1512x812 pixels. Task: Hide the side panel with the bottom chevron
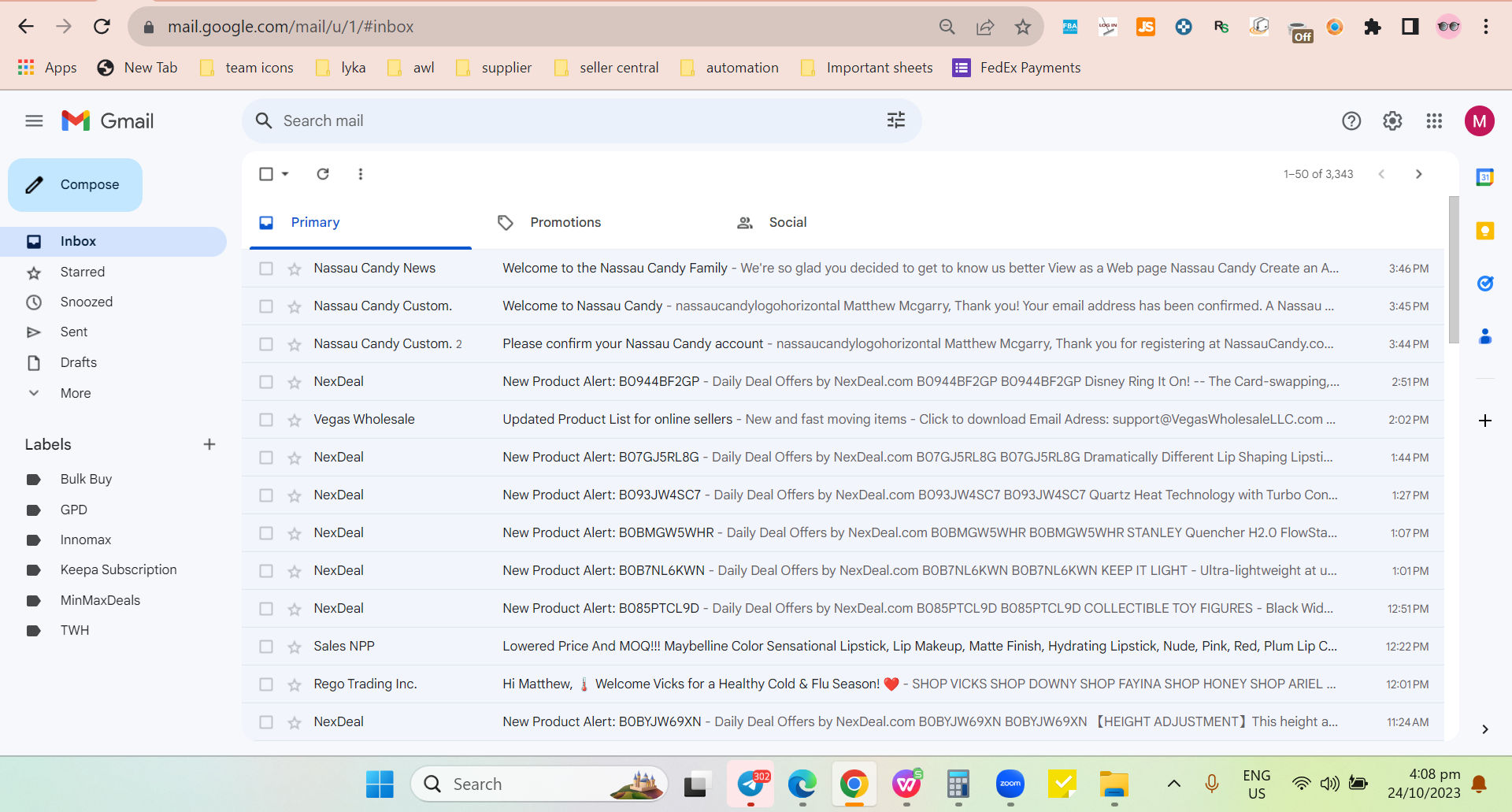pos(1485,729)
